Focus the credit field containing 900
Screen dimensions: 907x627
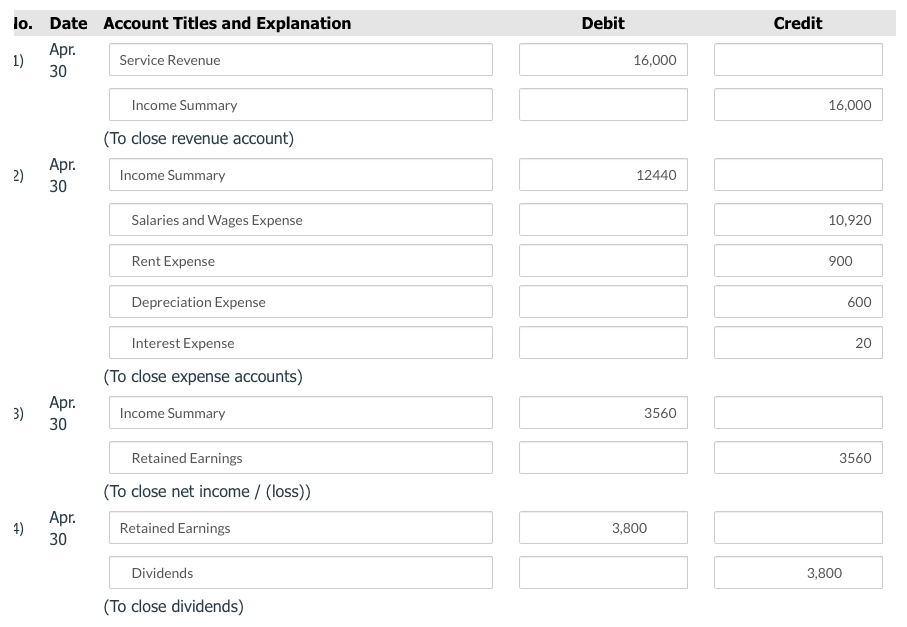798,261
